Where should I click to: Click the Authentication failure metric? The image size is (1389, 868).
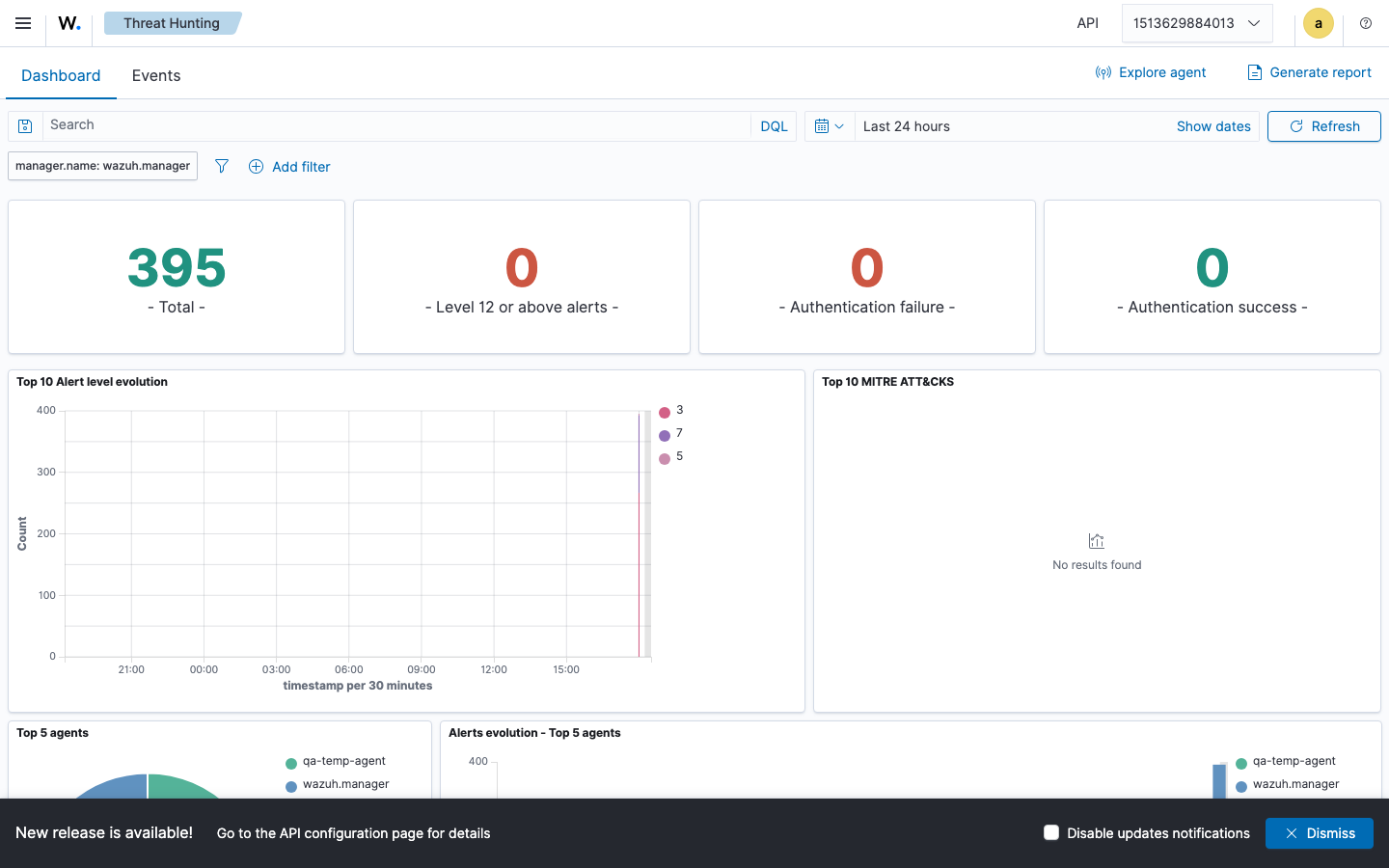click(867, 278)
